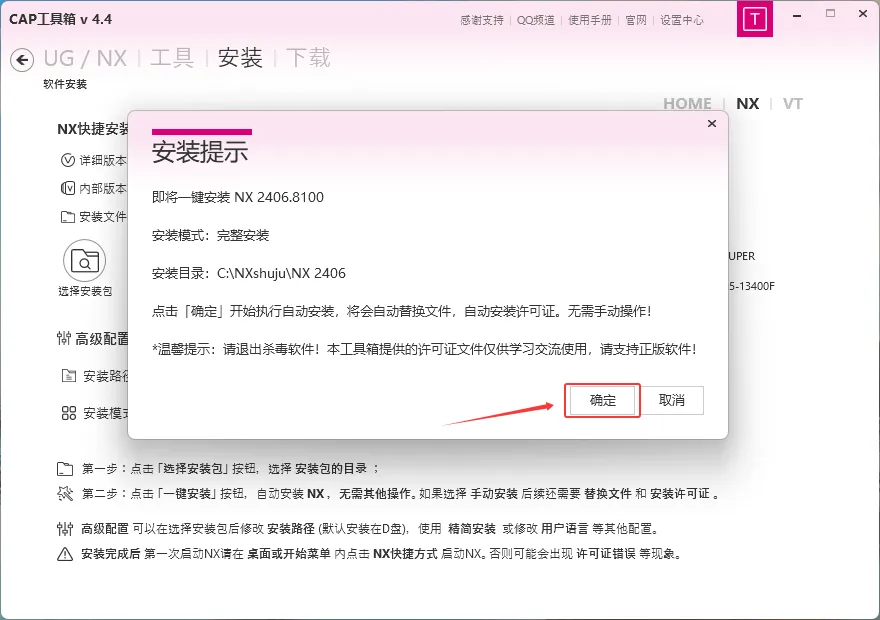Close the 安装提示 dialog
The image size is (880, 620).
coord(712,123)
